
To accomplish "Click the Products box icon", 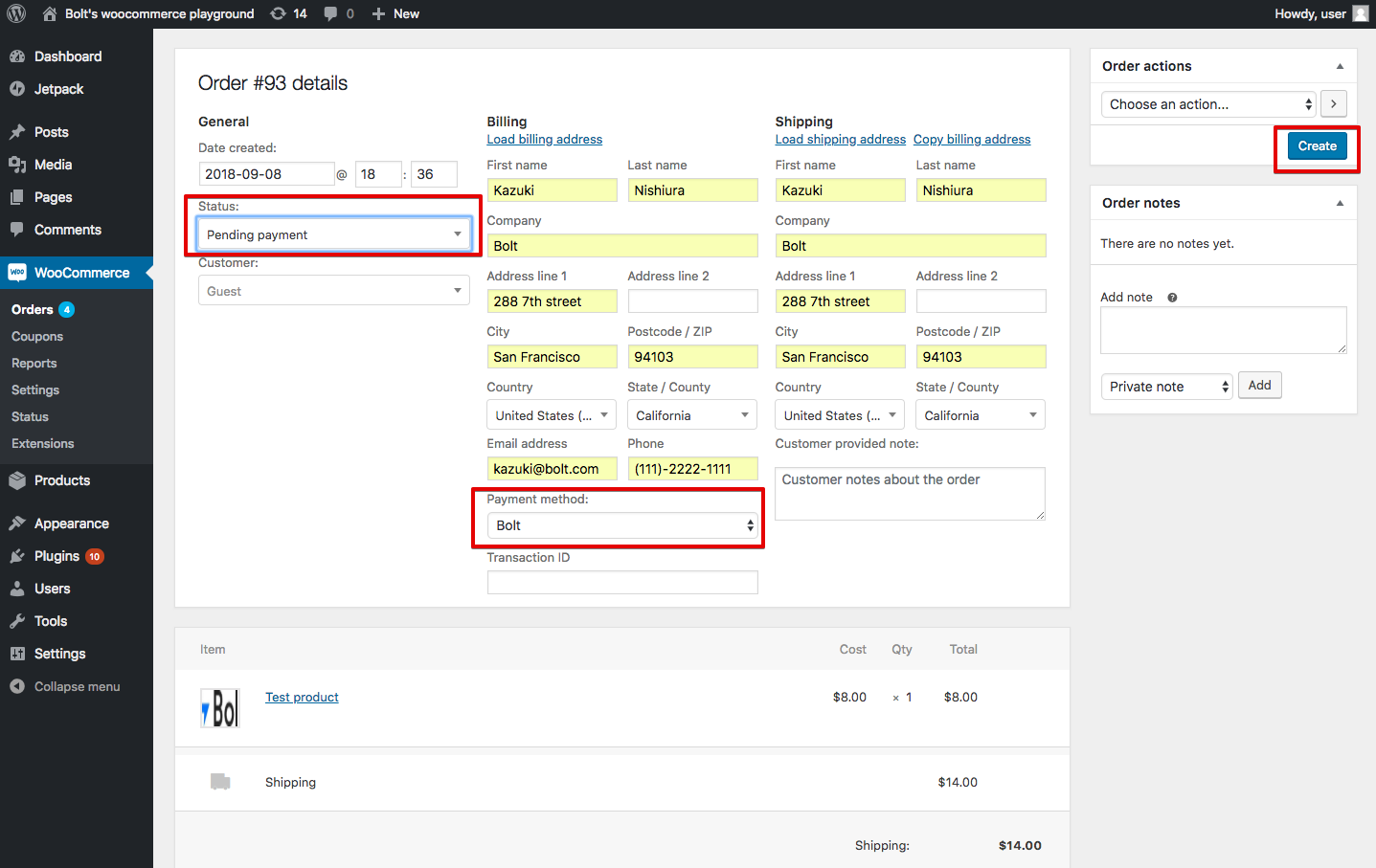I will click(x=17, y=480).
